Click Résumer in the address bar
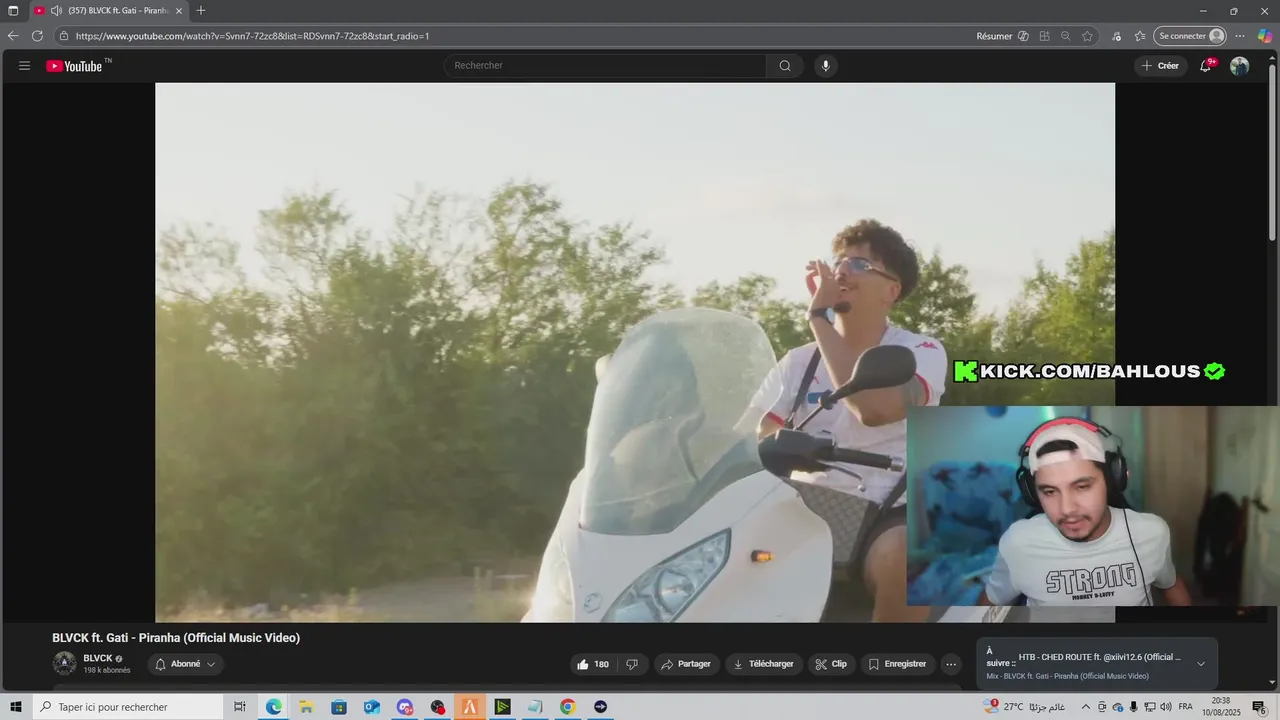The width and height of the screenshot is (1280, 720). click(994, 36)
